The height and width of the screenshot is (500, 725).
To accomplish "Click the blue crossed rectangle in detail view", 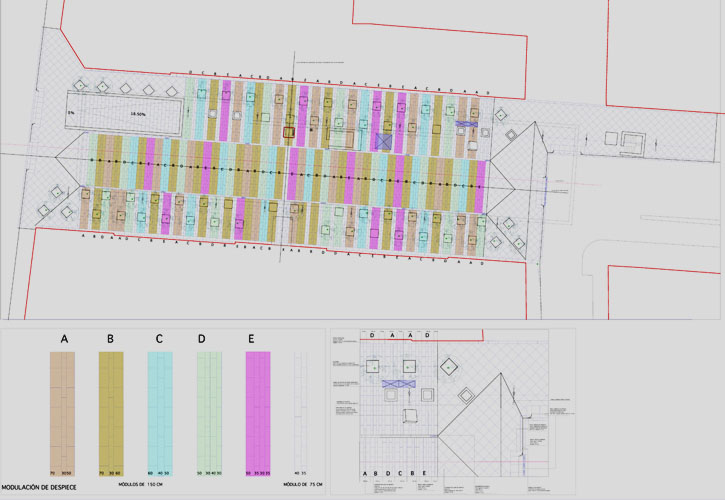I will pos(398,384).
